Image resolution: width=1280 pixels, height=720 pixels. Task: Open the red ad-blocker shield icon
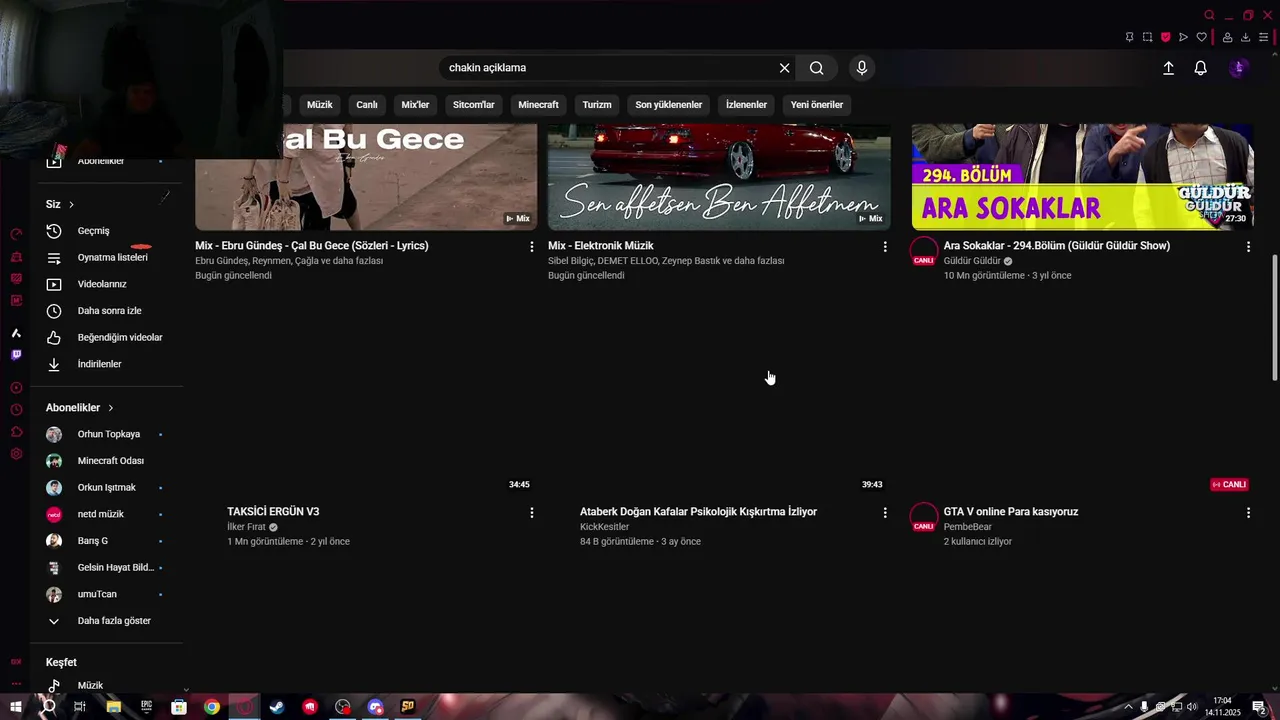click(x=1165, y=37)
